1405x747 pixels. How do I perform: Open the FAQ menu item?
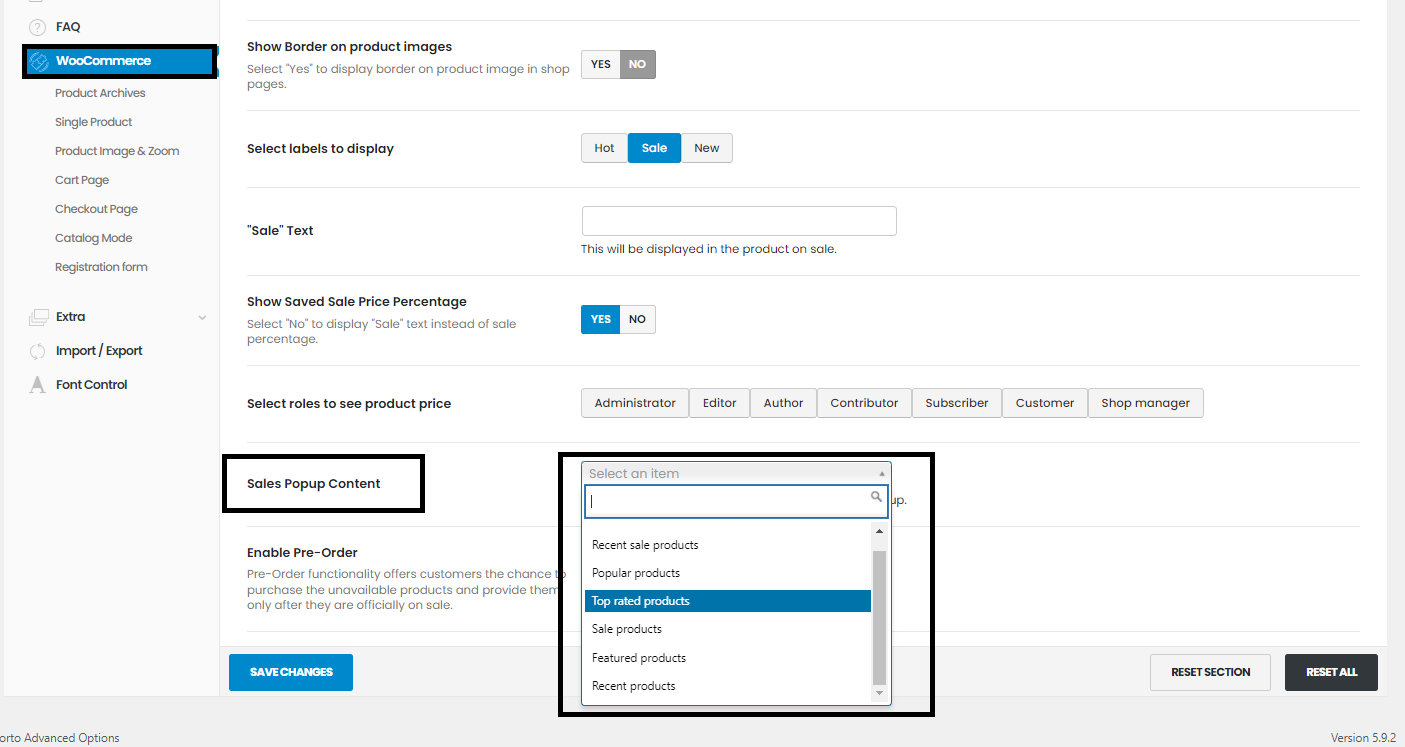pos(68,27)
